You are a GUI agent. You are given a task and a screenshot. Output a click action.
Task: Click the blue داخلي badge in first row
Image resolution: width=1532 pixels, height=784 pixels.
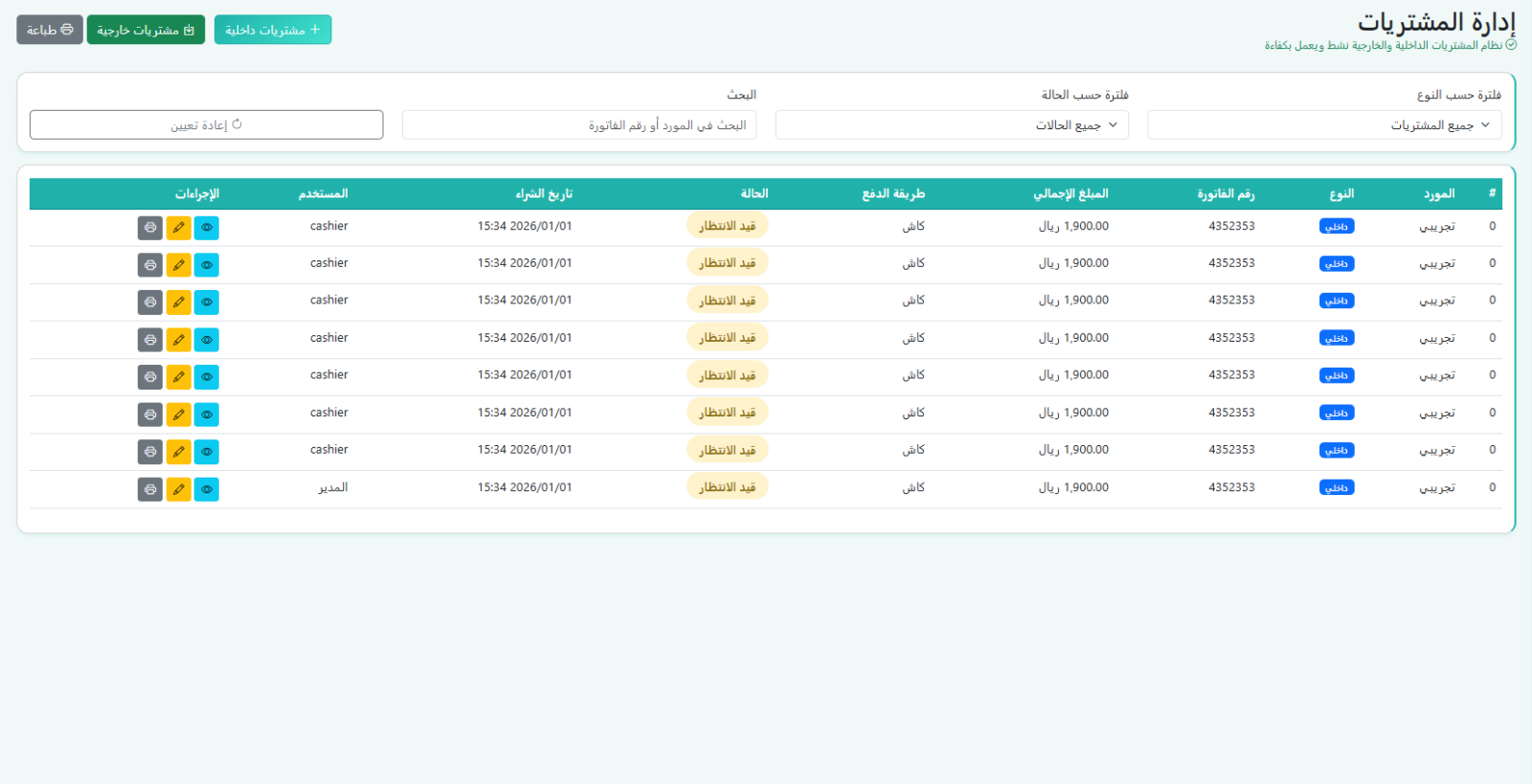point(1337,227)
